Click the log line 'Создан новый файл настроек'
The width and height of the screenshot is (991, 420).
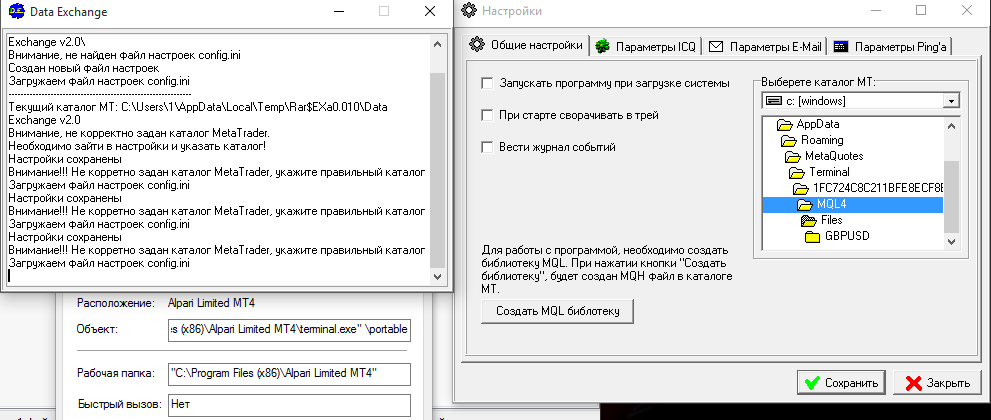84,68
